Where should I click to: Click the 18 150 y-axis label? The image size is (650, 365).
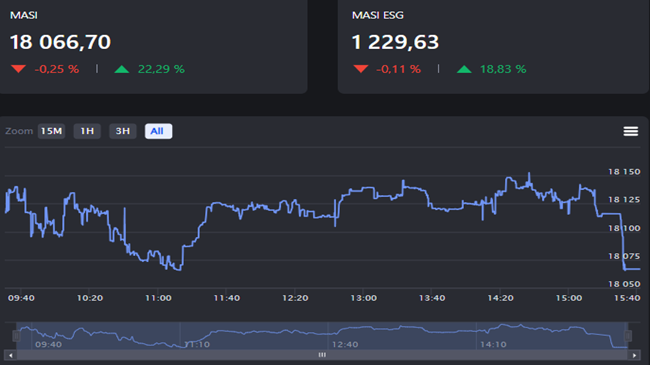click(x=624, y=172)
